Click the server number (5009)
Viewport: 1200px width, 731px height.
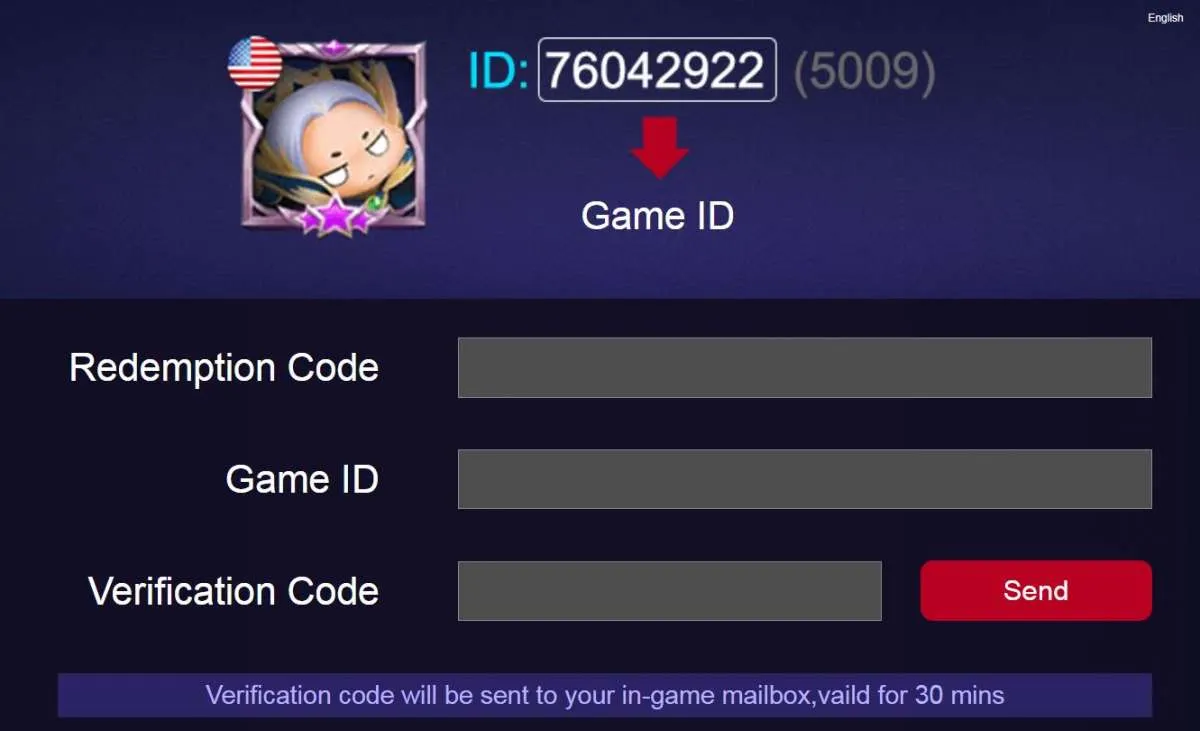tap(865, 71)
